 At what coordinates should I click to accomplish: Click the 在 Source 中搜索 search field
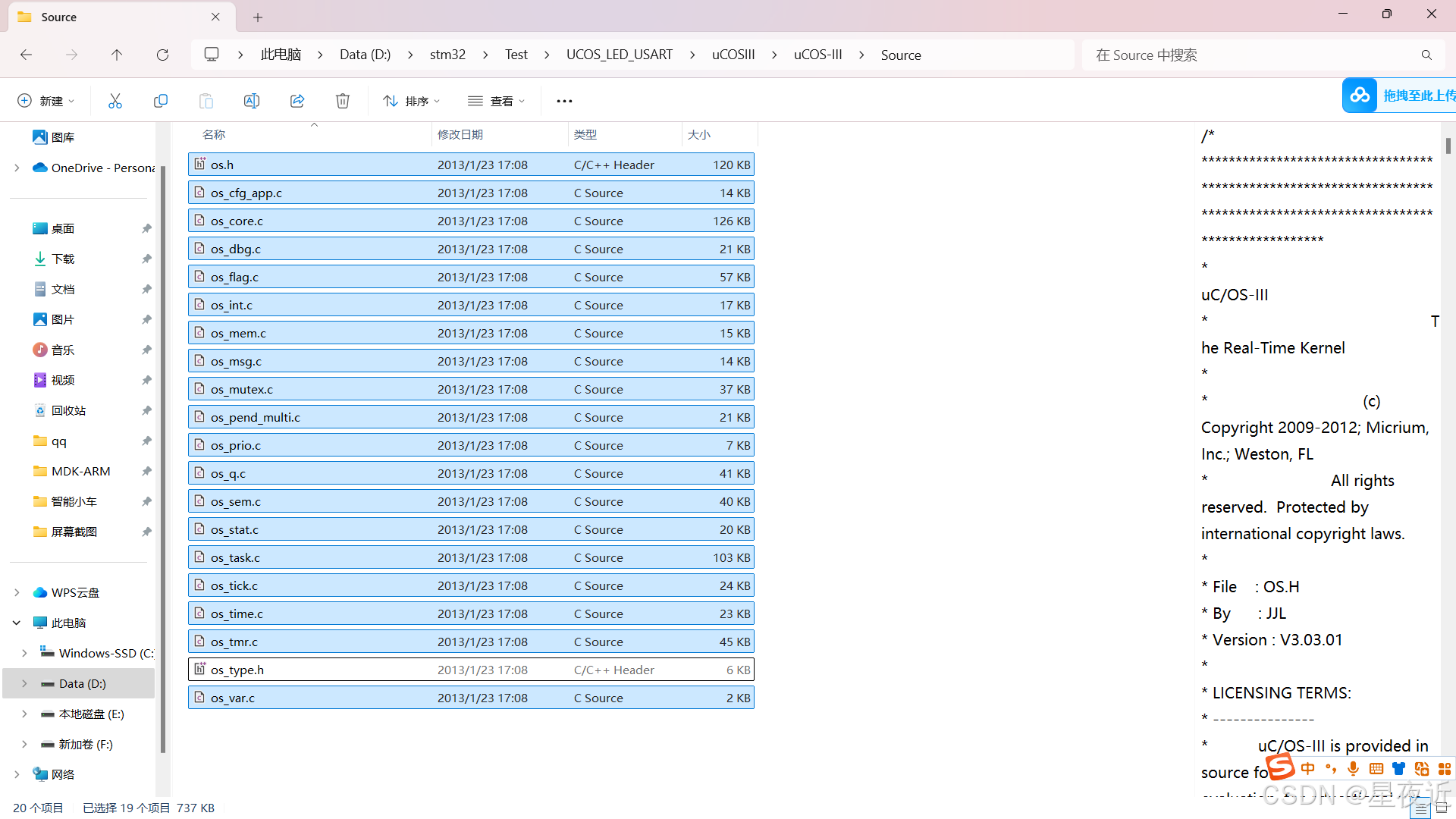point(1251,55)
